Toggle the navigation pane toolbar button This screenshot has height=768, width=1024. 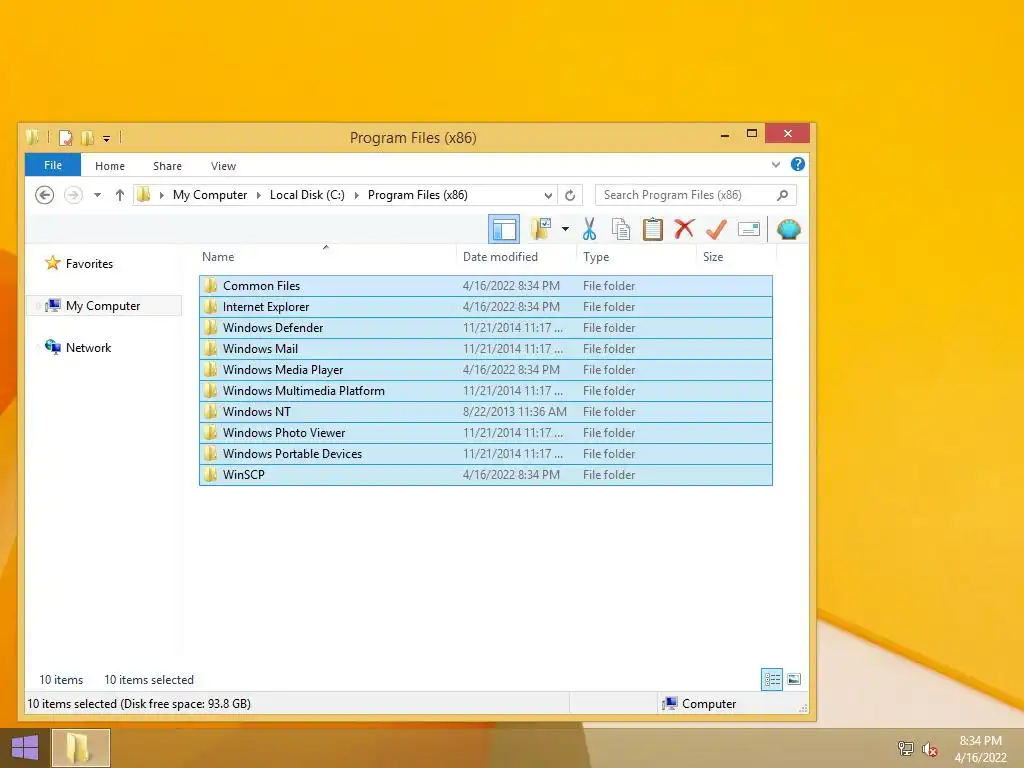tap(504, 229)
